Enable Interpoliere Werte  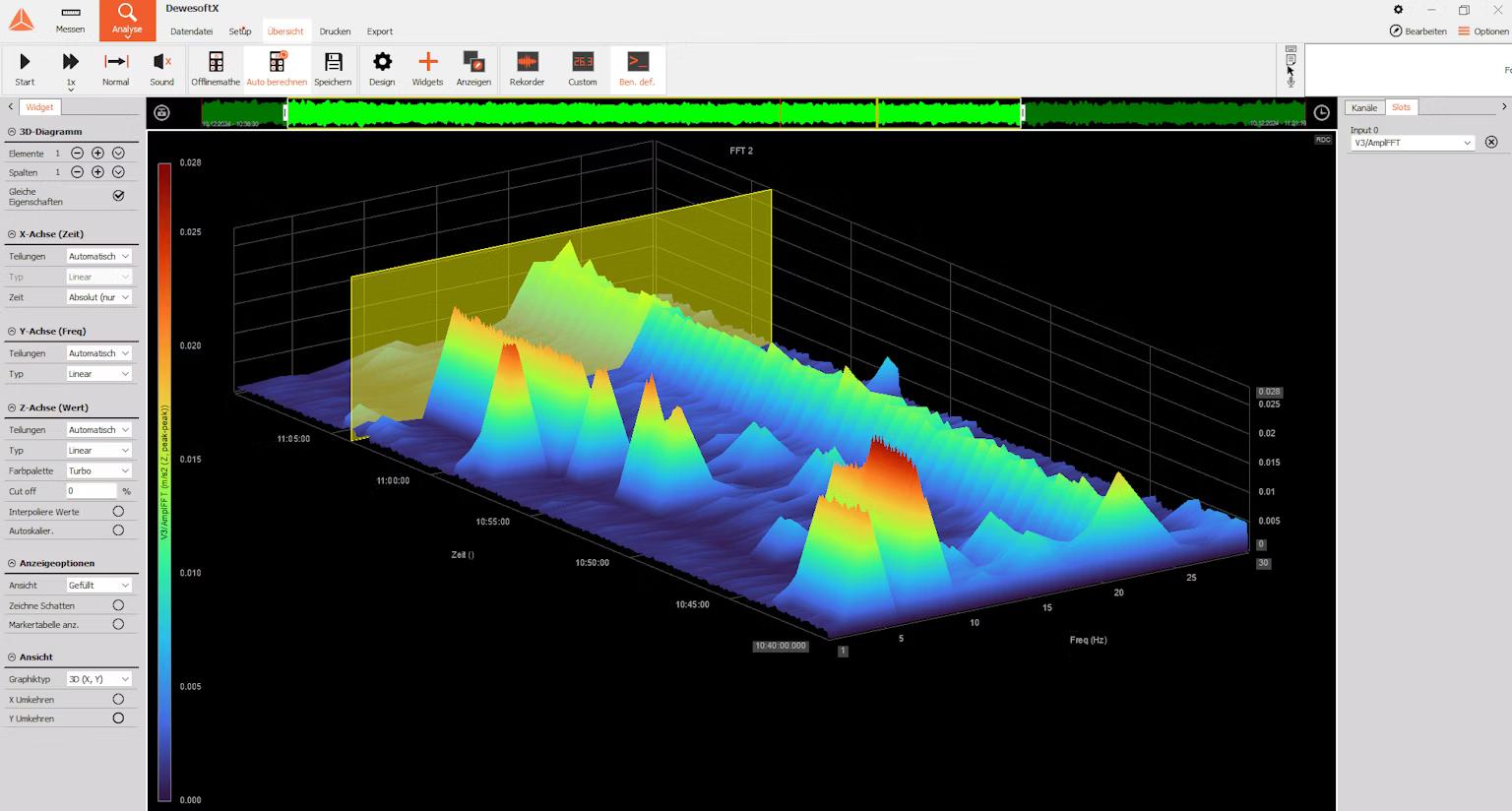[x=119, y=510]
